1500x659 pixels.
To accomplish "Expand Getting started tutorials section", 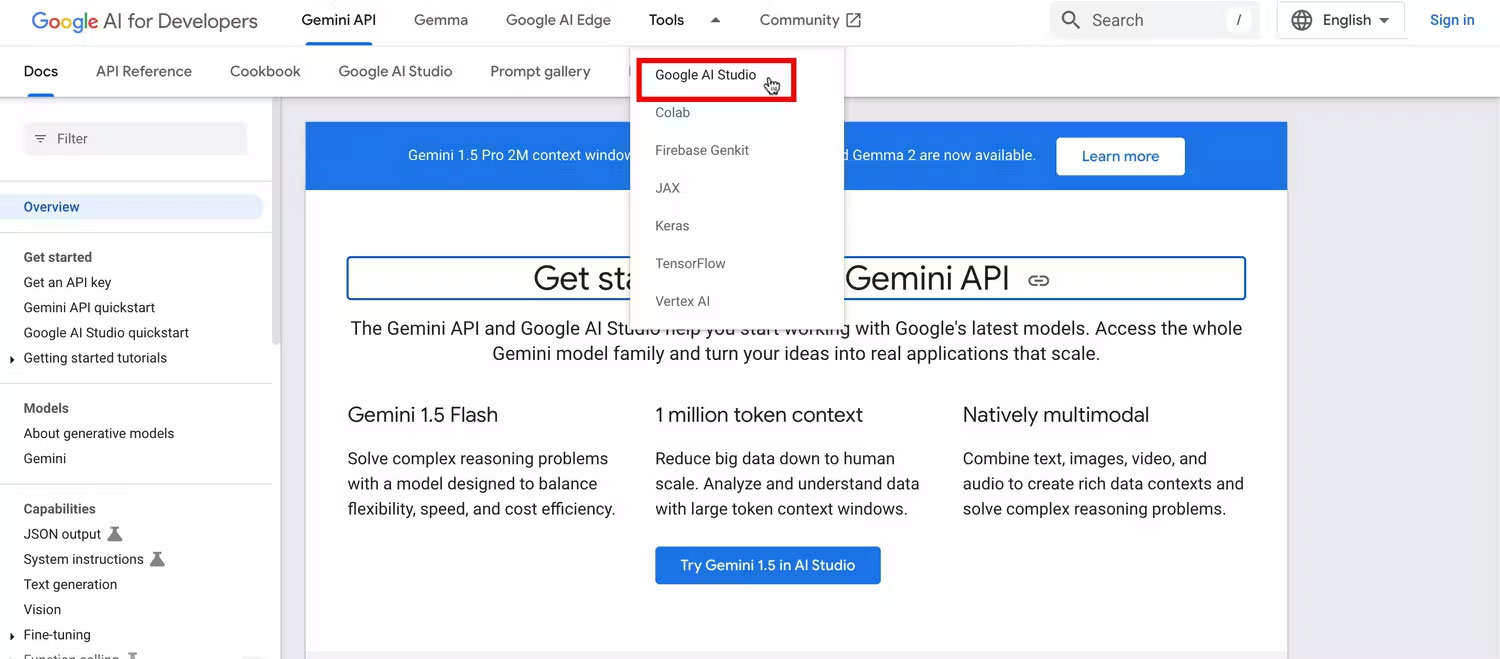I will point(11,358).
